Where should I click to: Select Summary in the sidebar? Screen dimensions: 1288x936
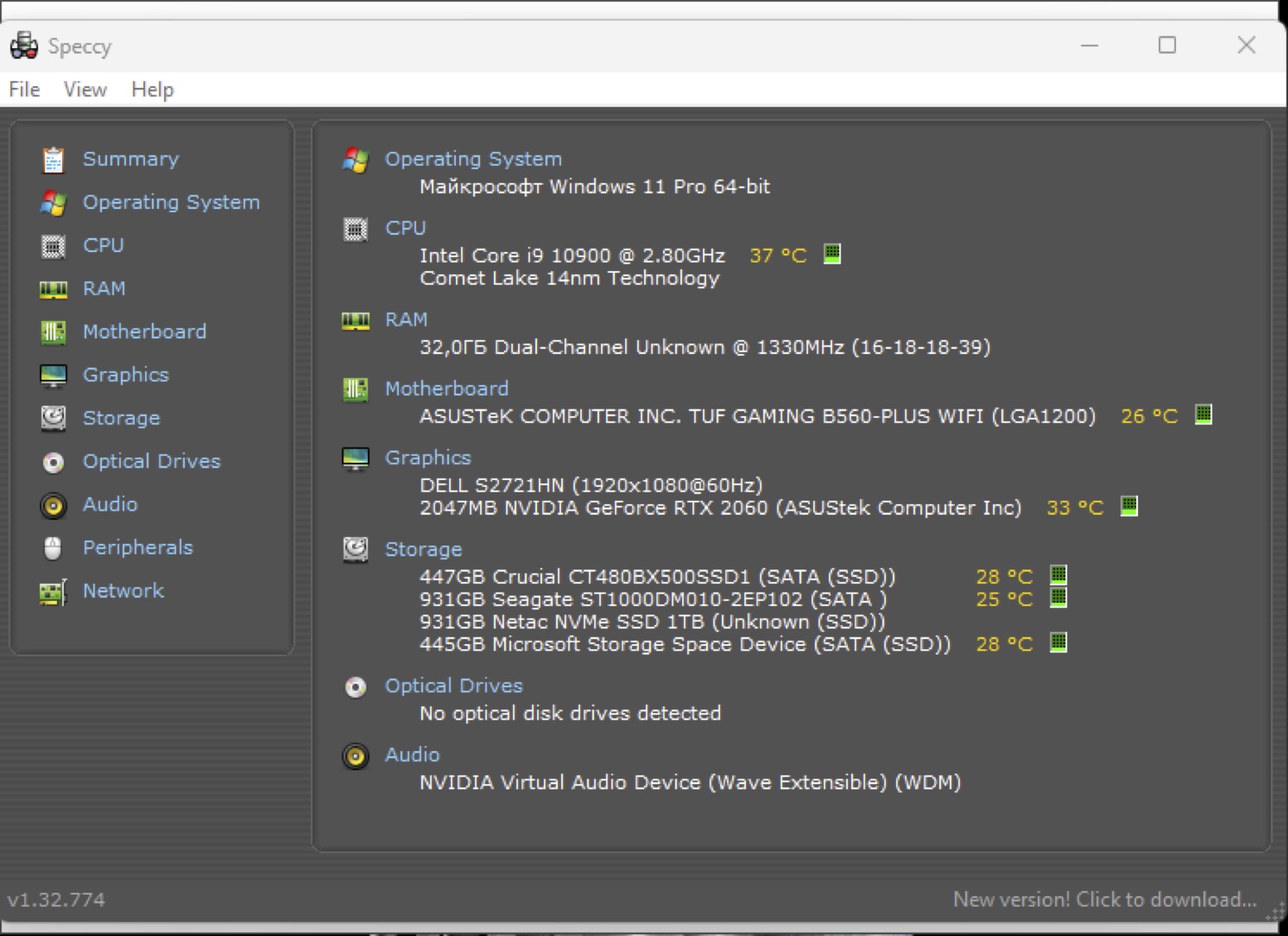[131, 159]
